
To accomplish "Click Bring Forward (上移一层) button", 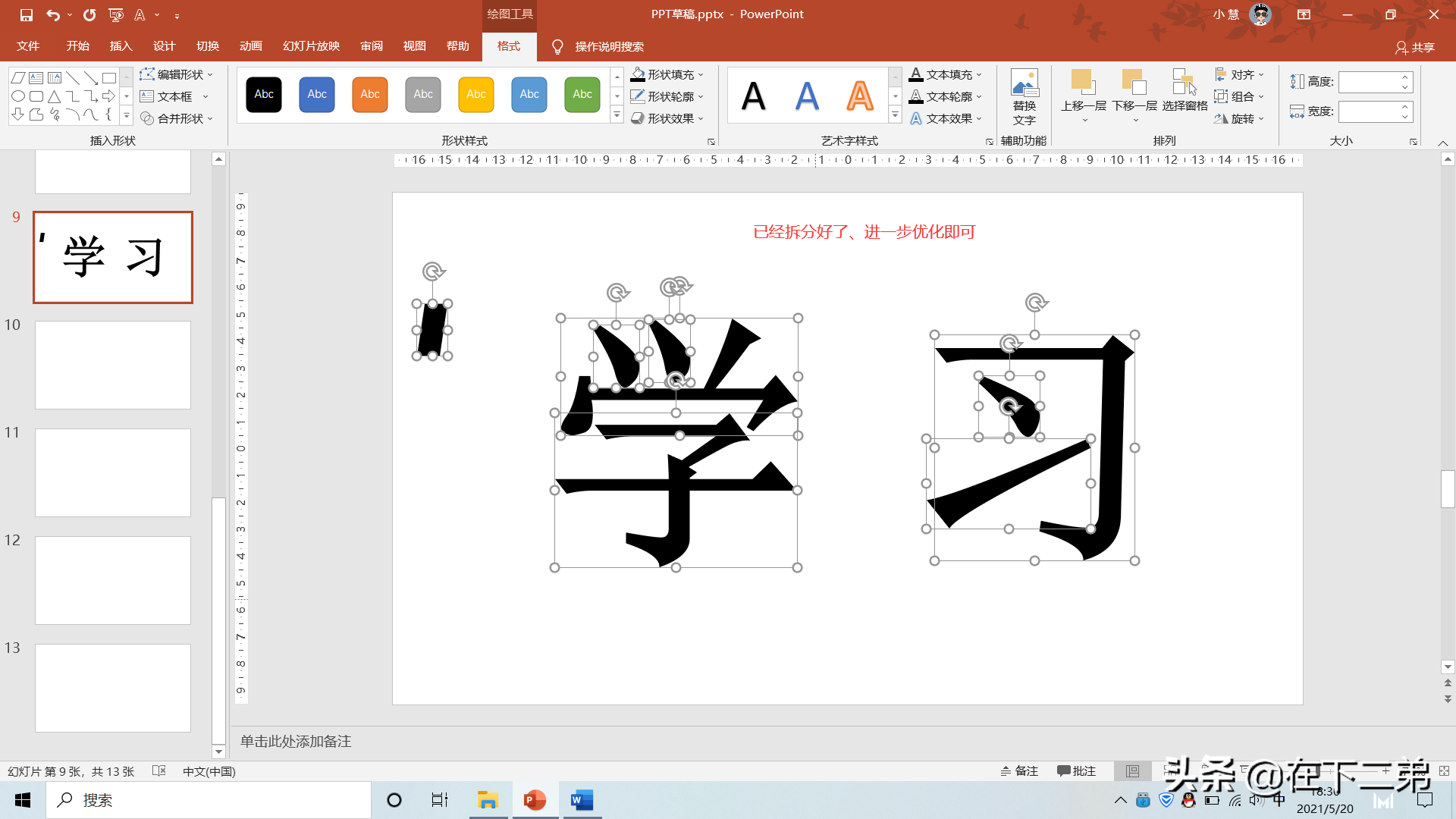I will [1084, 96].
